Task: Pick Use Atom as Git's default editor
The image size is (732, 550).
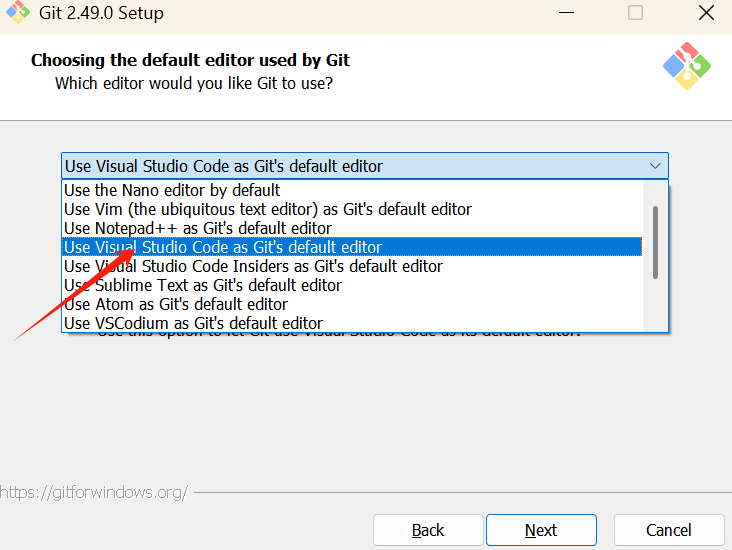Action: (x=352, y=304)
